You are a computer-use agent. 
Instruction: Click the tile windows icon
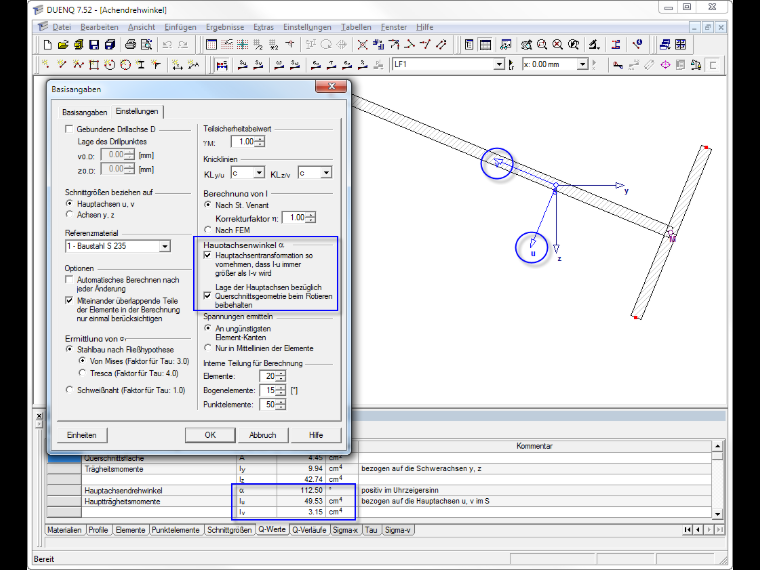coord(681,45)
